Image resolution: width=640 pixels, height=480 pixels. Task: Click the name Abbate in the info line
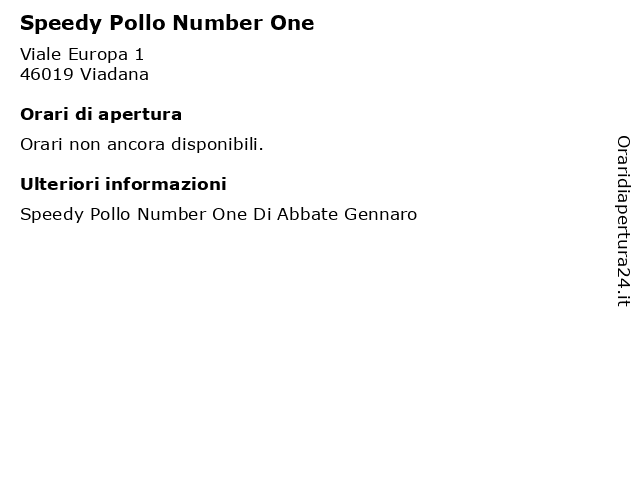(x=307, y=214)
